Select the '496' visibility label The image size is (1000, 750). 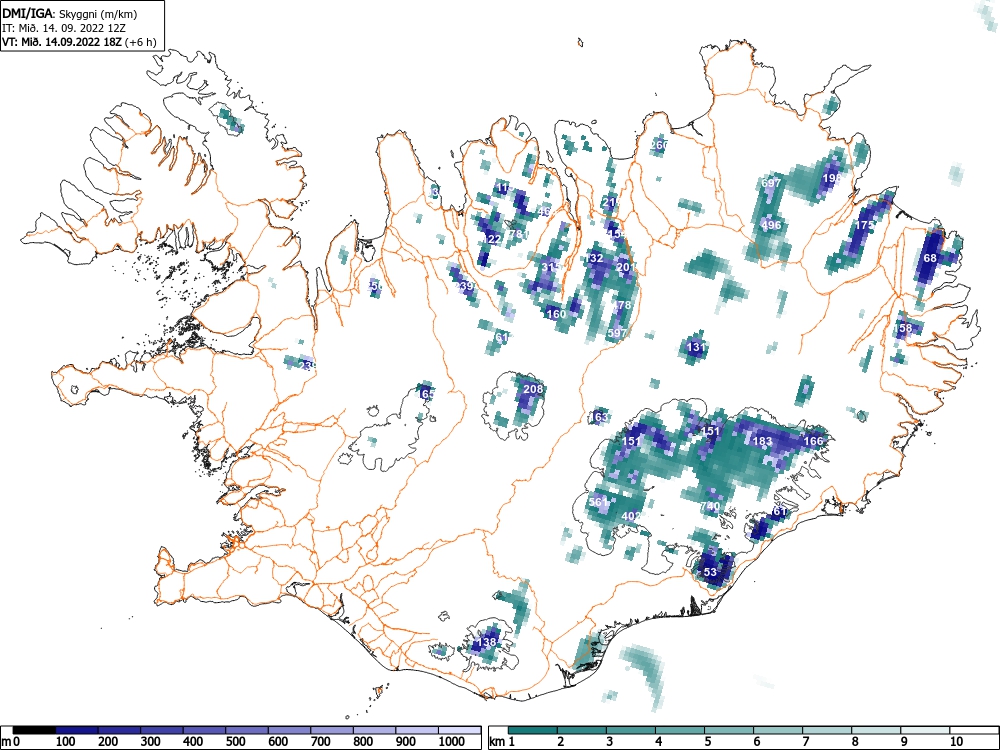[771, 225]
